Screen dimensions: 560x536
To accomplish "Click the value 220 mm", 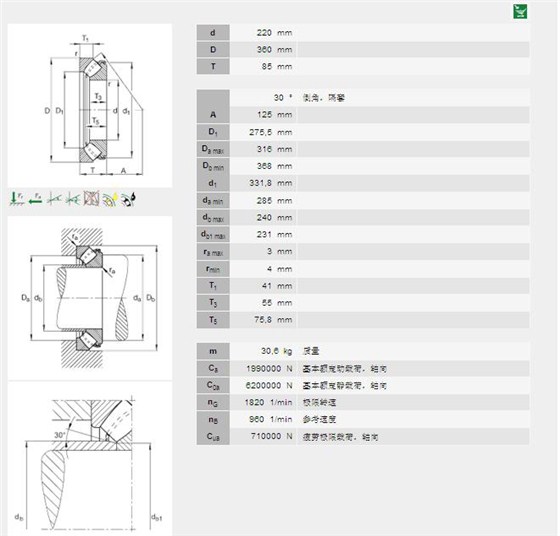I will [x=274, y=33].
